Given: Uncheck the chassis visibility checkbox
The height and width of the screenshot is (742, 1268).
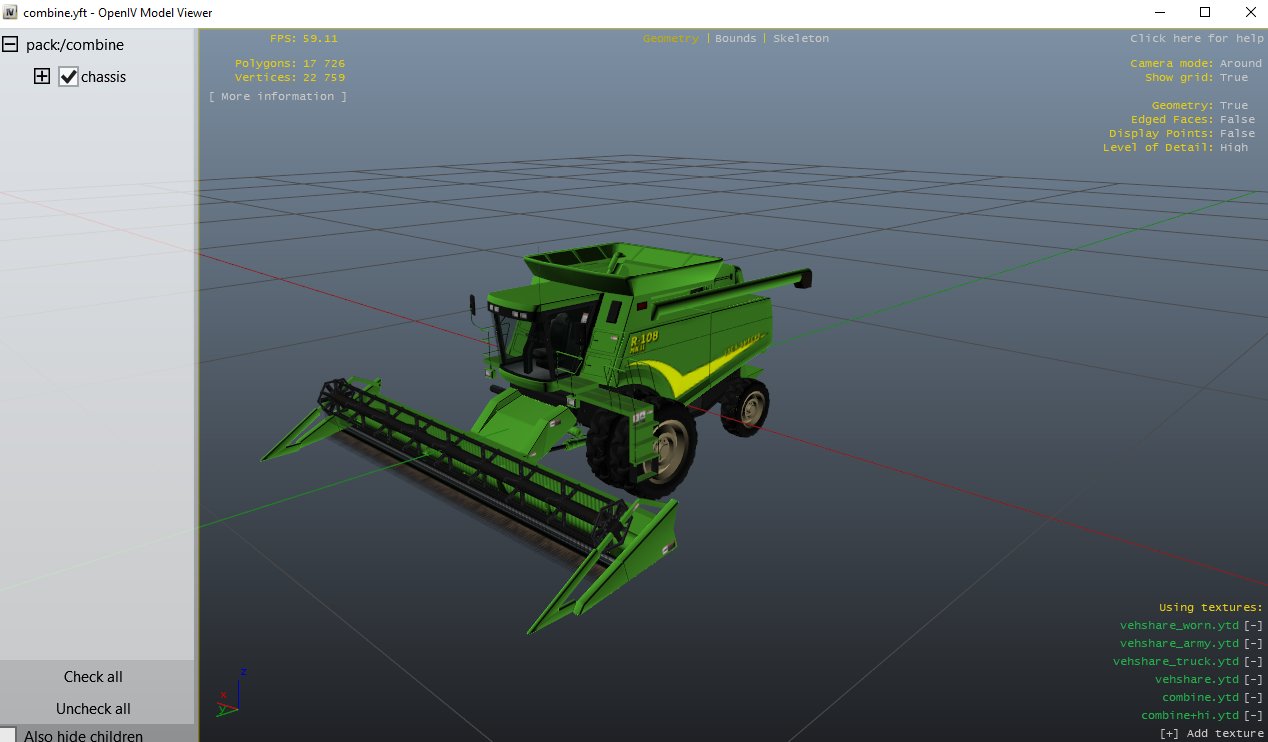Looking at the screenshot, I should coord(68,76).
